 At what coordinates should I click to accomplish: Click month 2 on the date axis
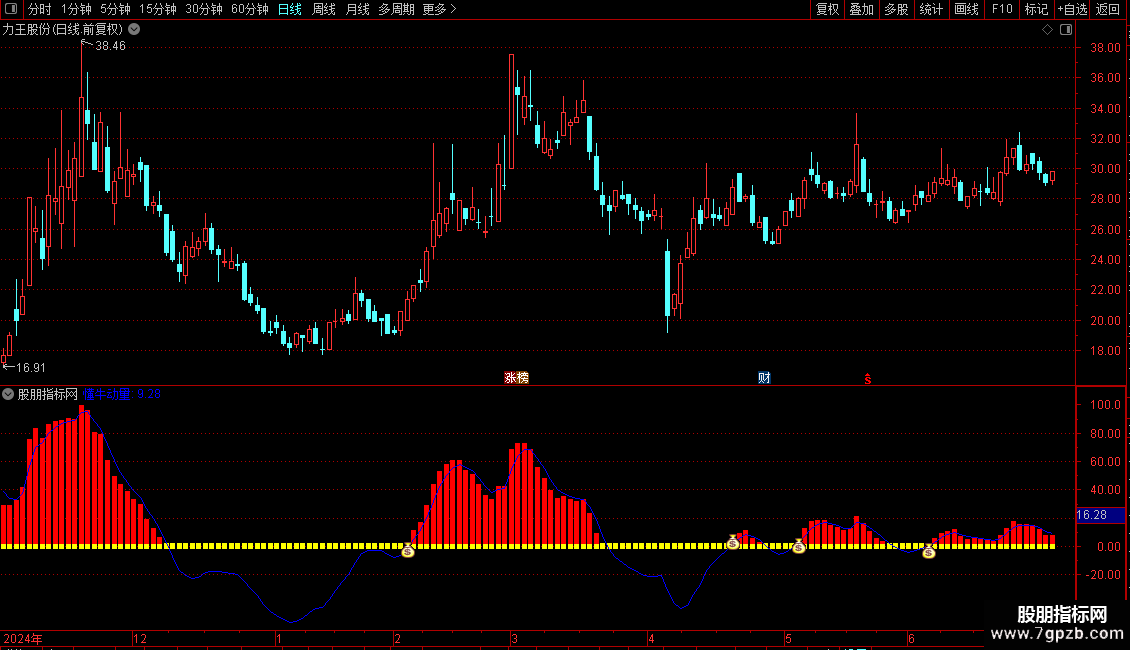pyautogui.click(x=397, y=638)
